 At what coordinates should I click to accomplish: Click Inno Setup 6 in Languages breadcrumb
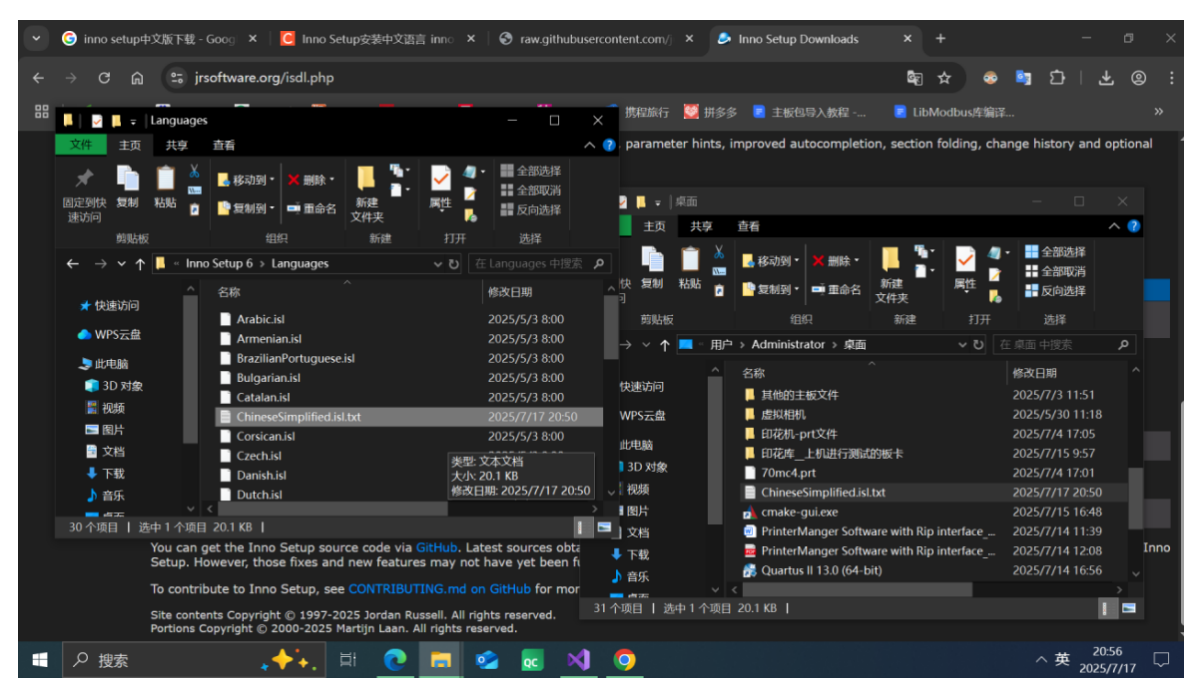pos(219,264)
